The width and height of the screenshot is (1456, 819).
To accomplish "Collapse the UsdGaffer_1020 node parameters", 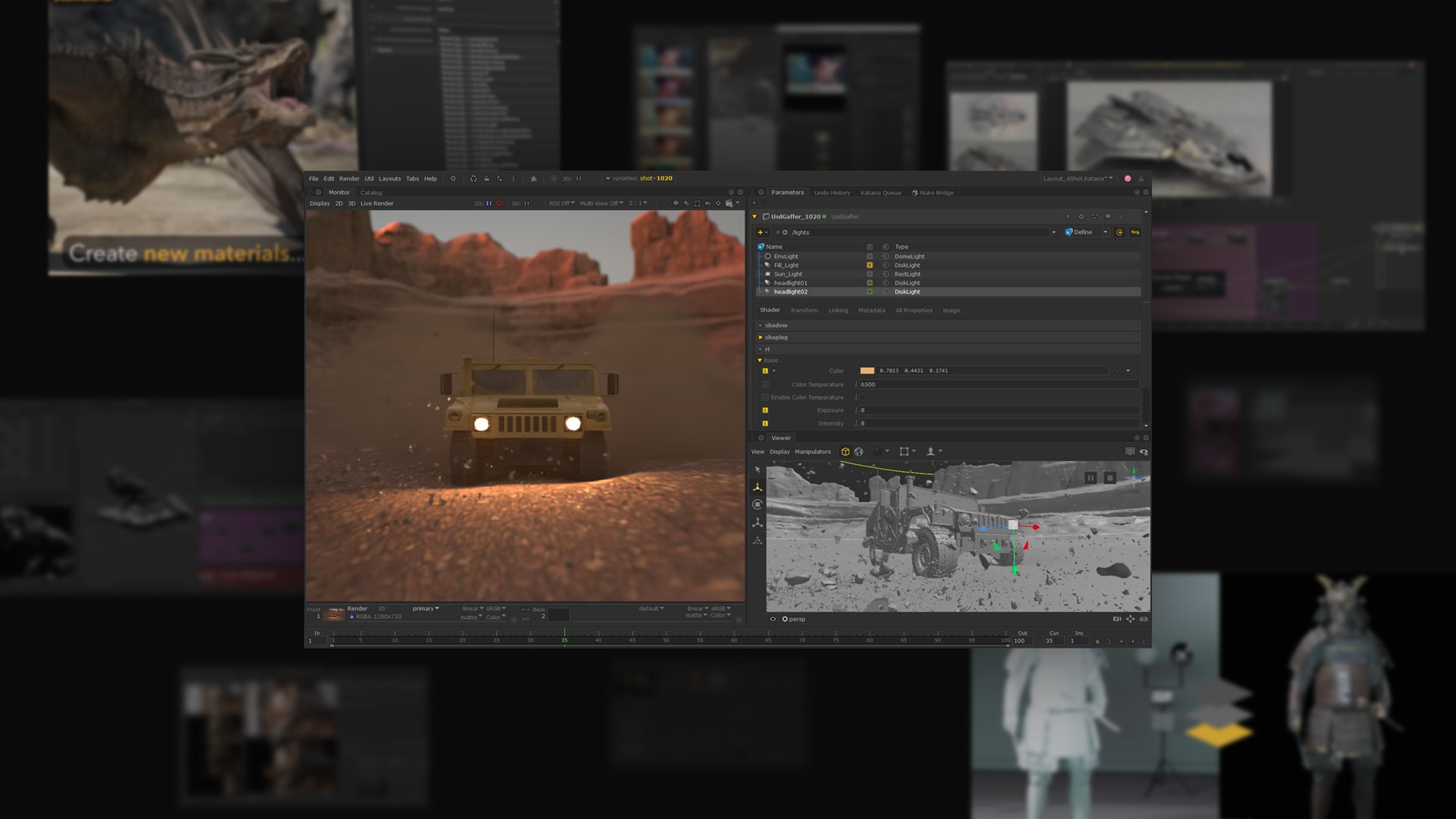I will pos(755,217).
